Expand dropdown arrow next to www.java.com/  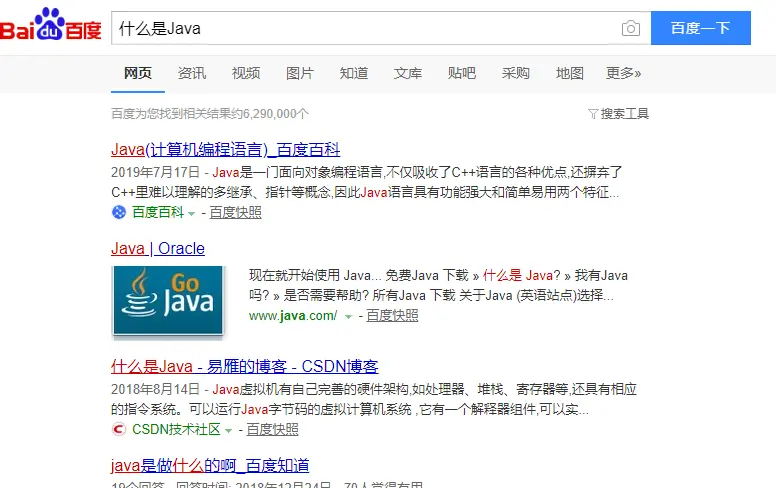pos(348,317)
